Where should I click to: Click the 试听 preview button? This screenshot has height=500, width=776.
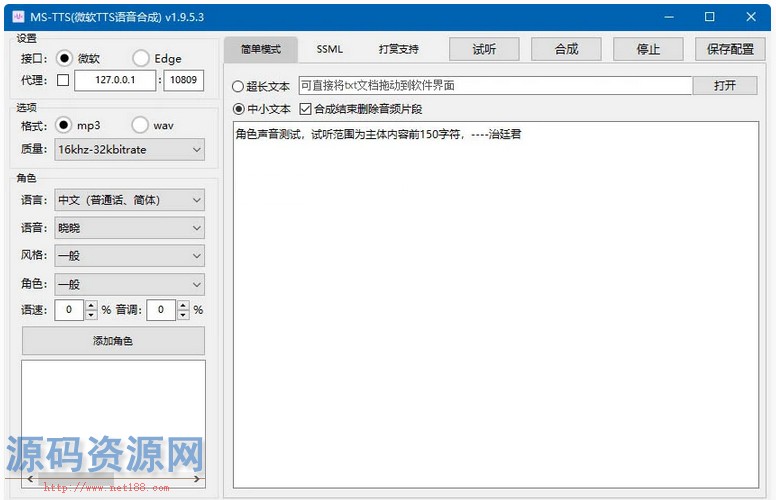(x=484, y=49)
